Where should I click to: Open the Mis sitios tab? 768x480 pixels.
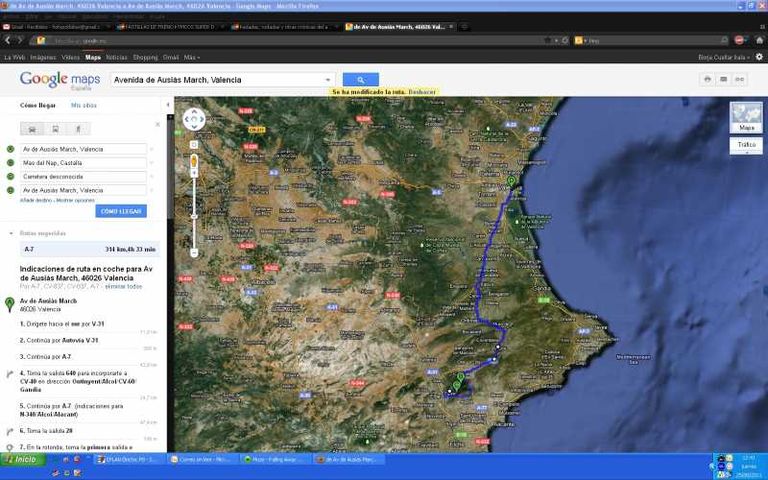83,105
